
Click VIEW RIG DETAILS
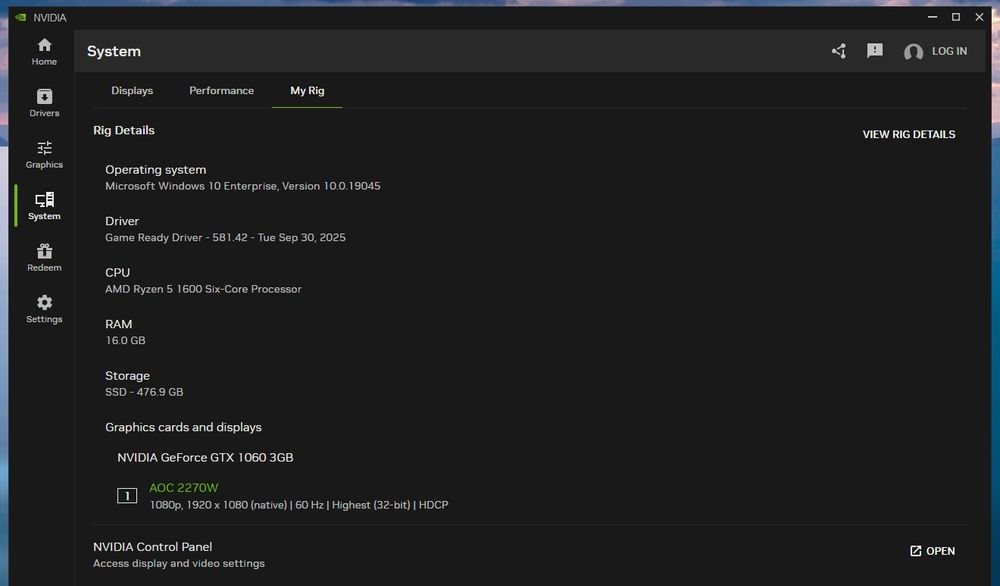tap(909, 135)
